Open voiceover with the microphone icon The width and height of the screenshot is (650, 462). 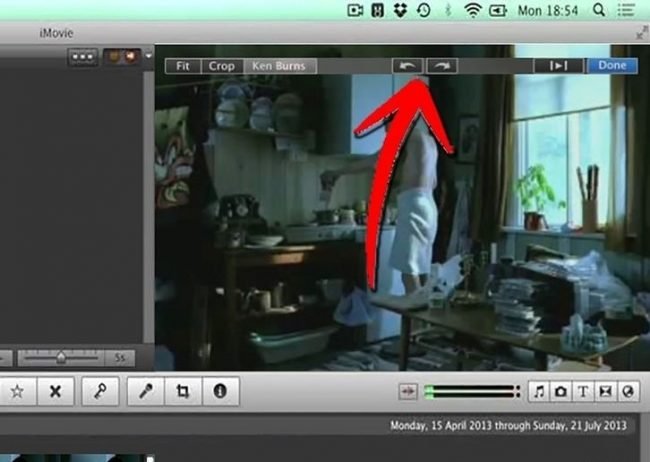coord(146,392)
